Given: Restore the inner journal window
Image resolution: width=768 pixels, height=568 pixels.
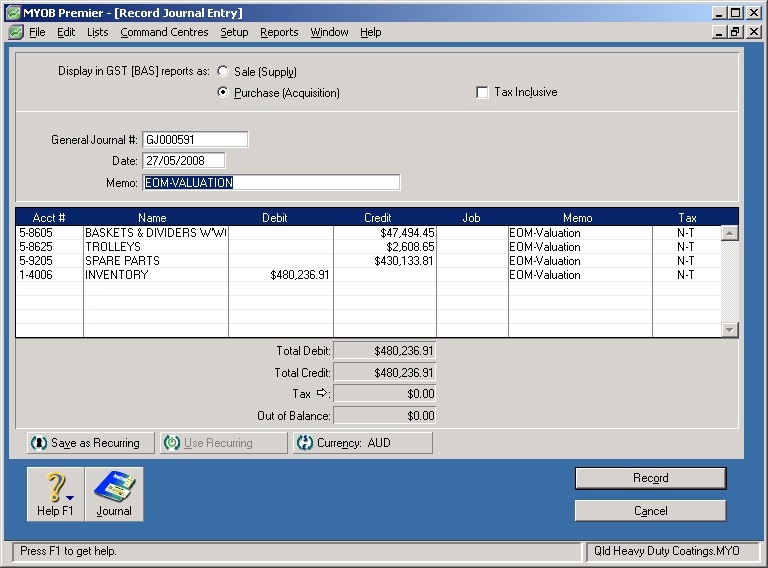Looking at the screenshot, I should 736,32.
